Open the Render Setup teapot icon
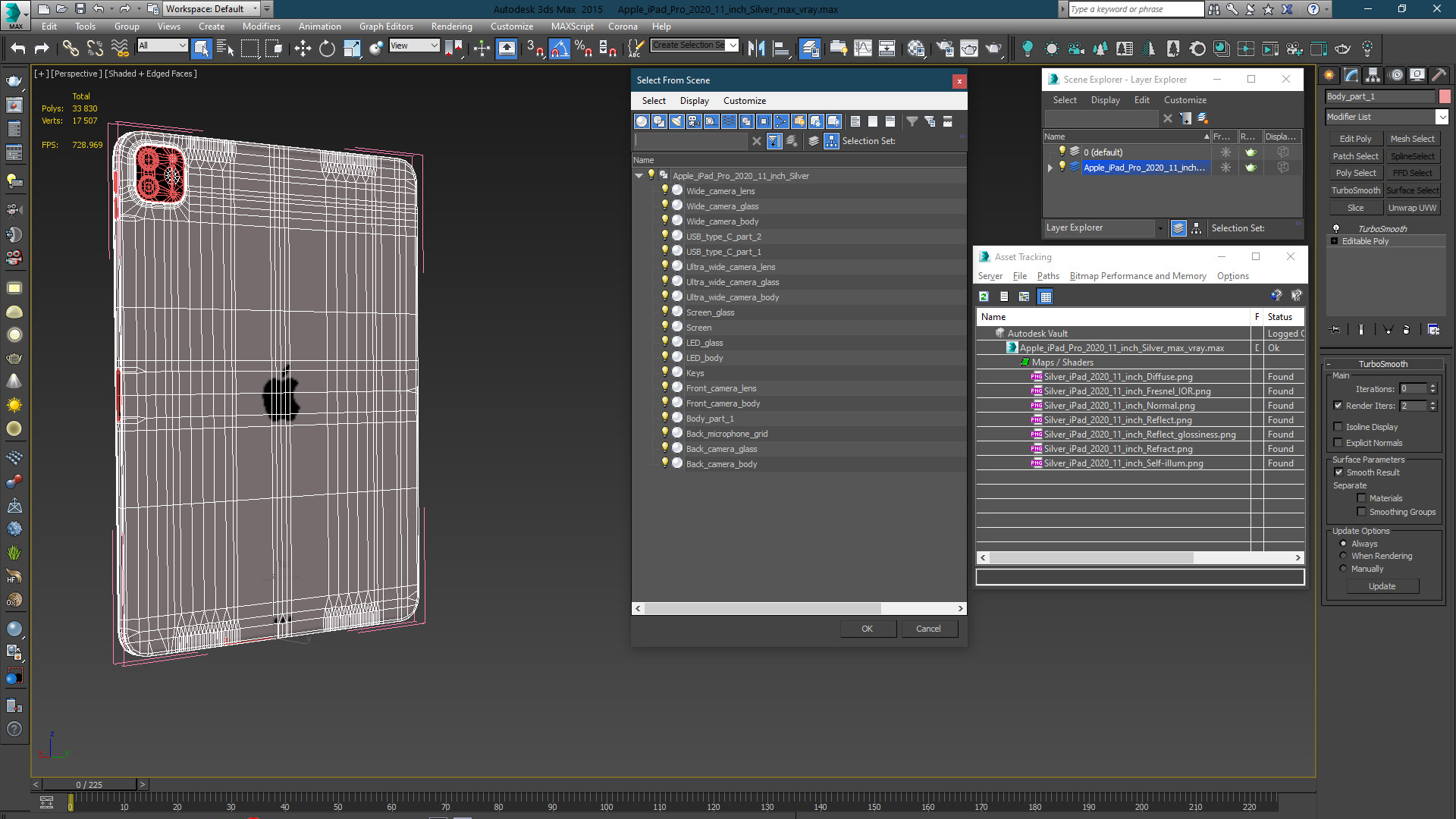1456x819 pixels. 945,49
